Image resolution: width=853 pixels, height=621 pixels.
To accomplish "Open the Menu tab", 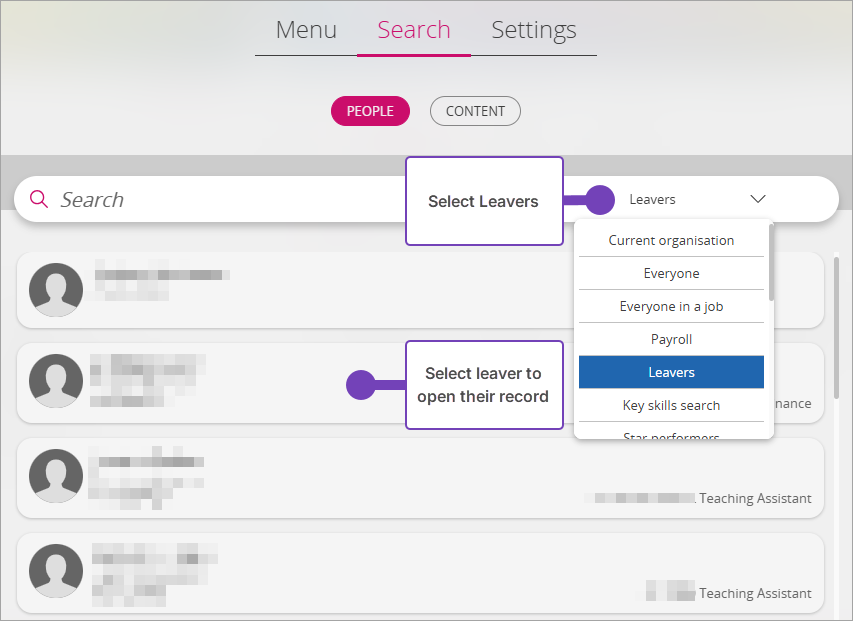I will point(306,30).
